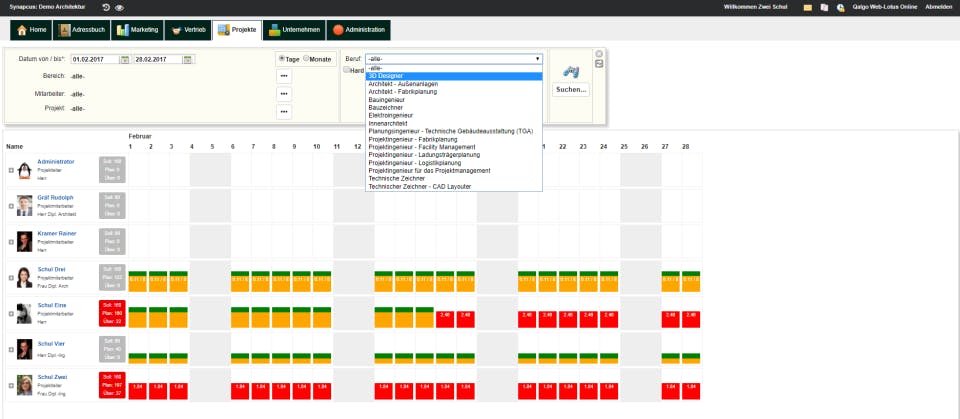Select the Monate radio button

coord(306,59)
